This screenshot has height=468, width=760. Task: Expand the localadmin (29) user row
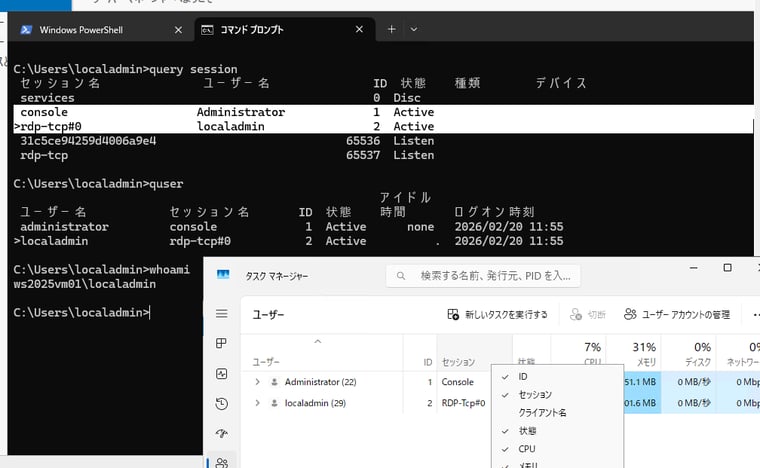click(257, 403)
